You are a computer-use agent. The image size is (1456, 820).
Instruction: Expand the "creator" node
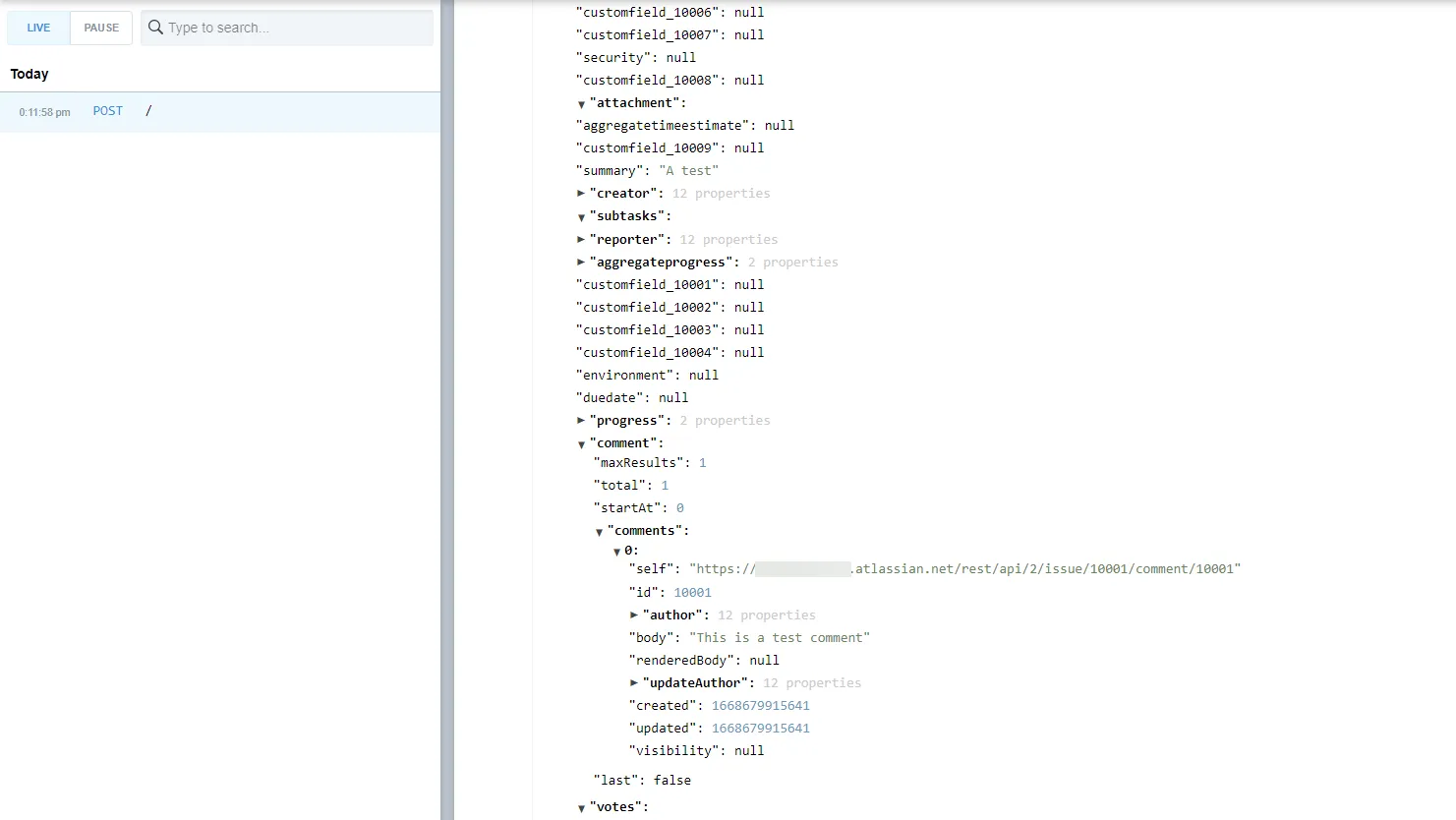(581, 194)
